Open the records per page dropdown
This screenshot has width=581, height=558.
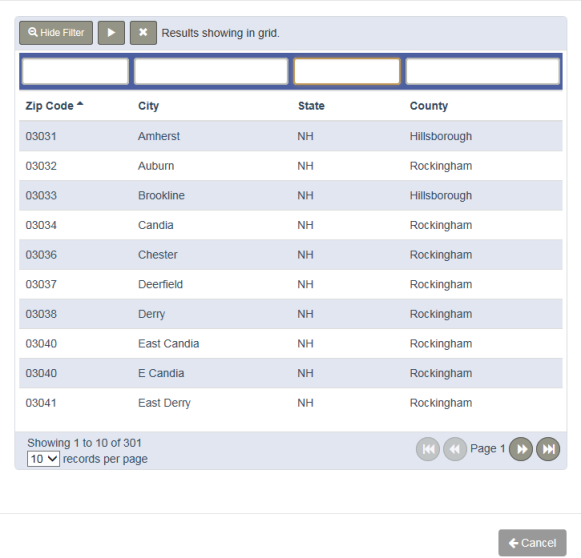click(43, 459)
